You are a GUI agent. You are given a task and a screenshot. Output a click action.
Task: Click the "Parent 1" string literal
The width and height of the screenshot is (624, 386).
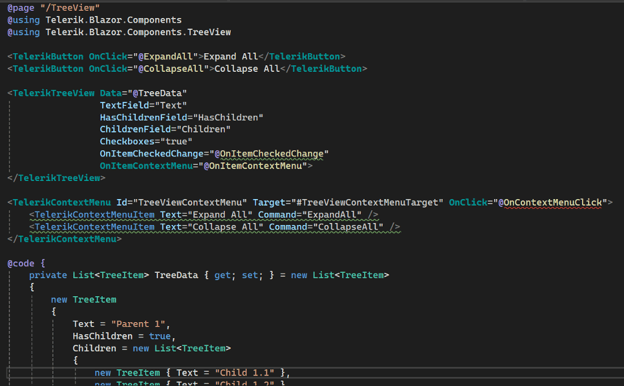(x=138, y=324)
